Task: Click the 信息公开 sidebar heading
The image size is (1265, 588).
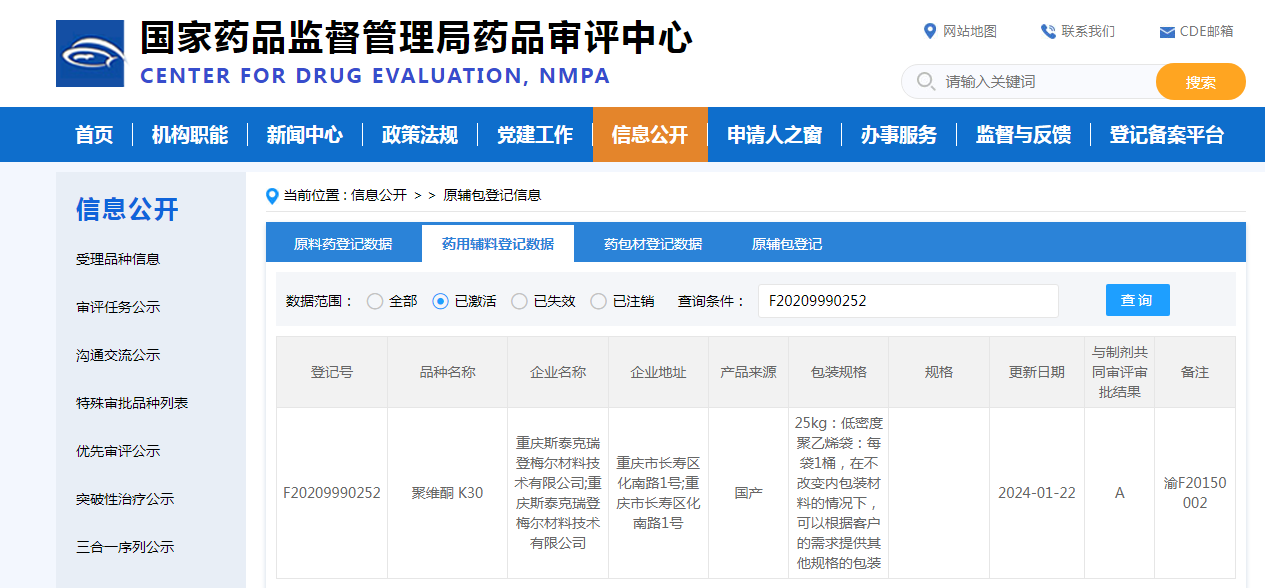Action: [127, 209]
